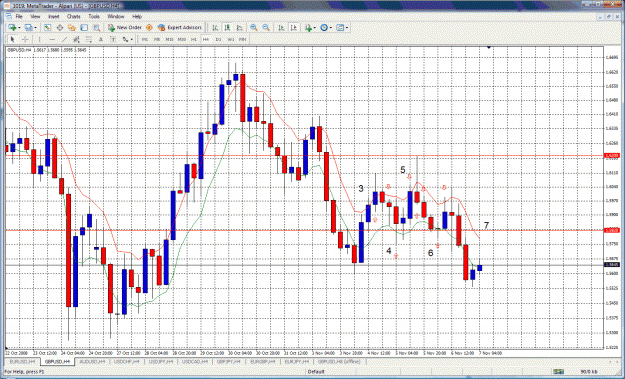This screenshot has width=625, height=379.
Task: Select the Trendline drawing tool
Action: coord(64,39)
